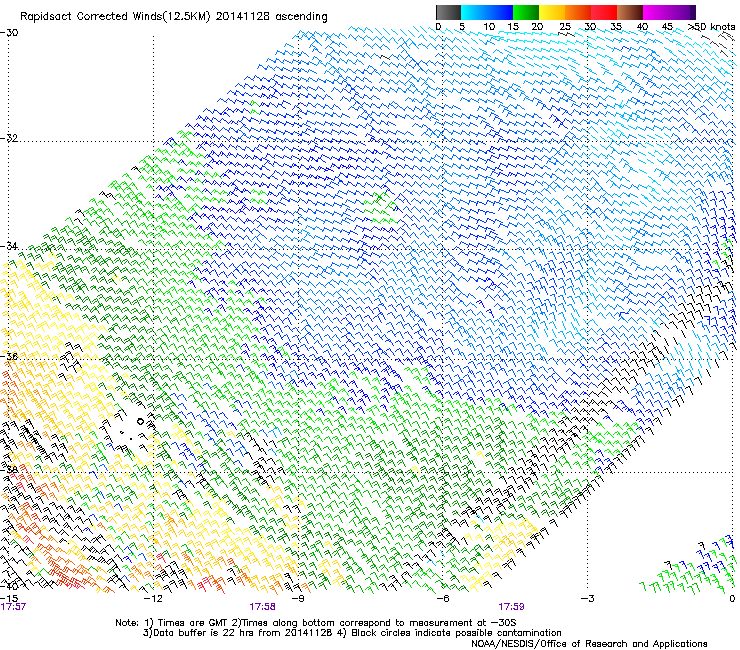Screen dimensions: 740x650
Task: Click the red 30-35 knots legend segment
Action: pos(604,12)
